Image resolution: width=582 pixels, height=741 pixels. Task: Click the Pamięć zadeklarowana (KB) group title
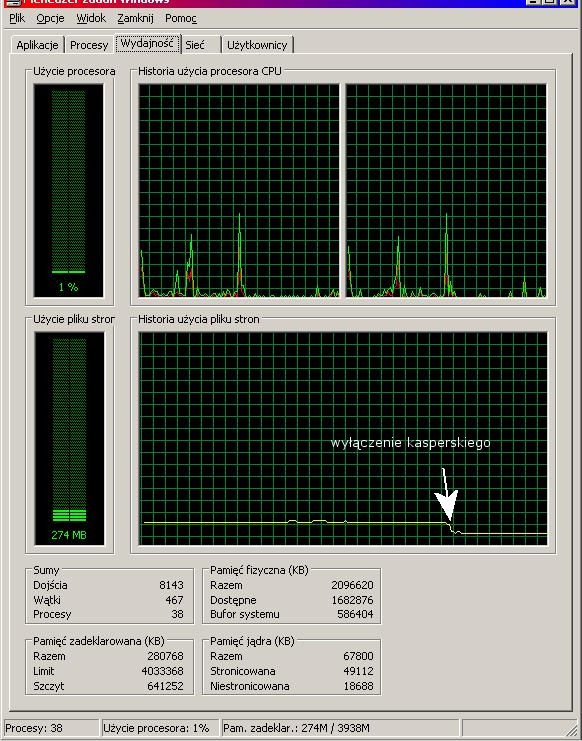[98, 641]
